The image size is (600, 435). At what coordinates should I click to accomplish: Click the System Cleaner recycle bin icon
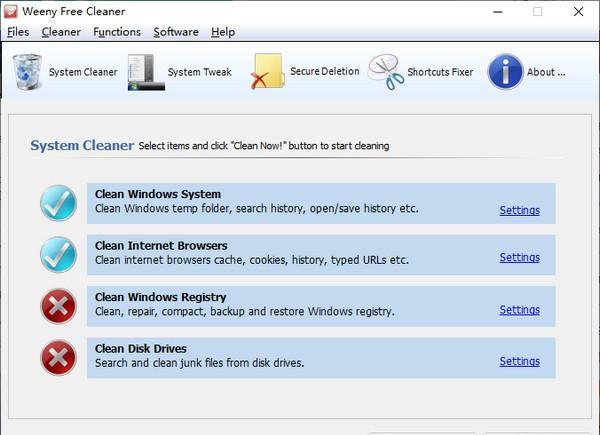pyautogui.click(x=27, y=72)
